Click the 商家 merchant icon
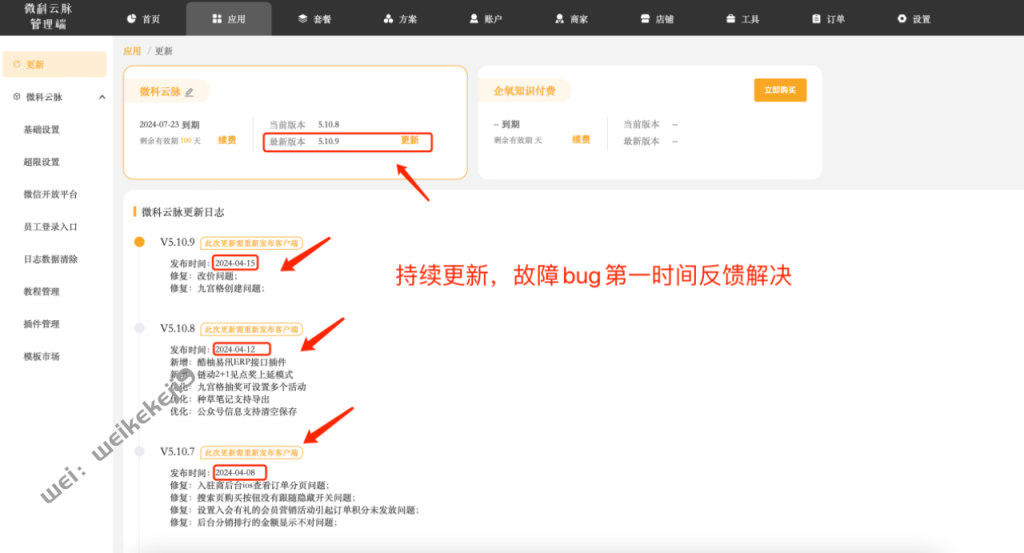Viewport: 1024px width, 553px height. coord(559,19)
